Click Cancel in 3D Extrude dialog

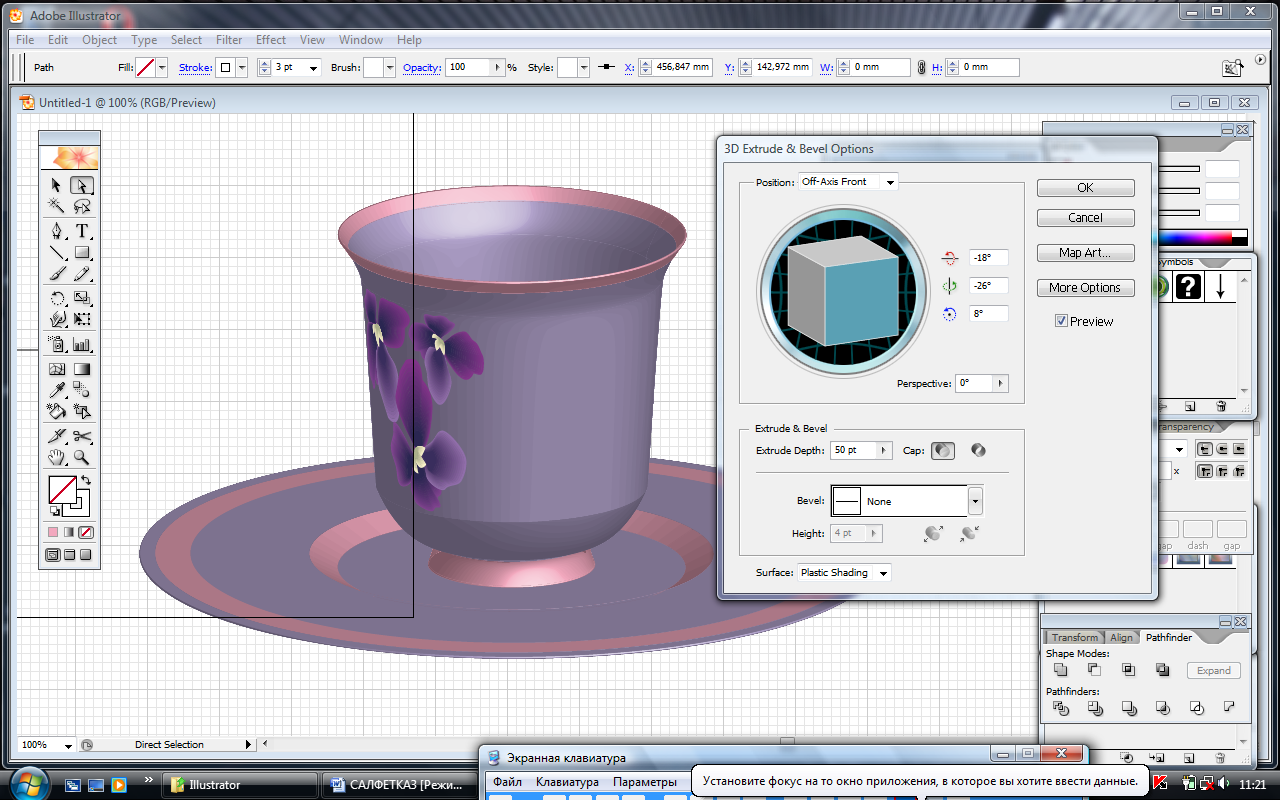[1085, 218]
